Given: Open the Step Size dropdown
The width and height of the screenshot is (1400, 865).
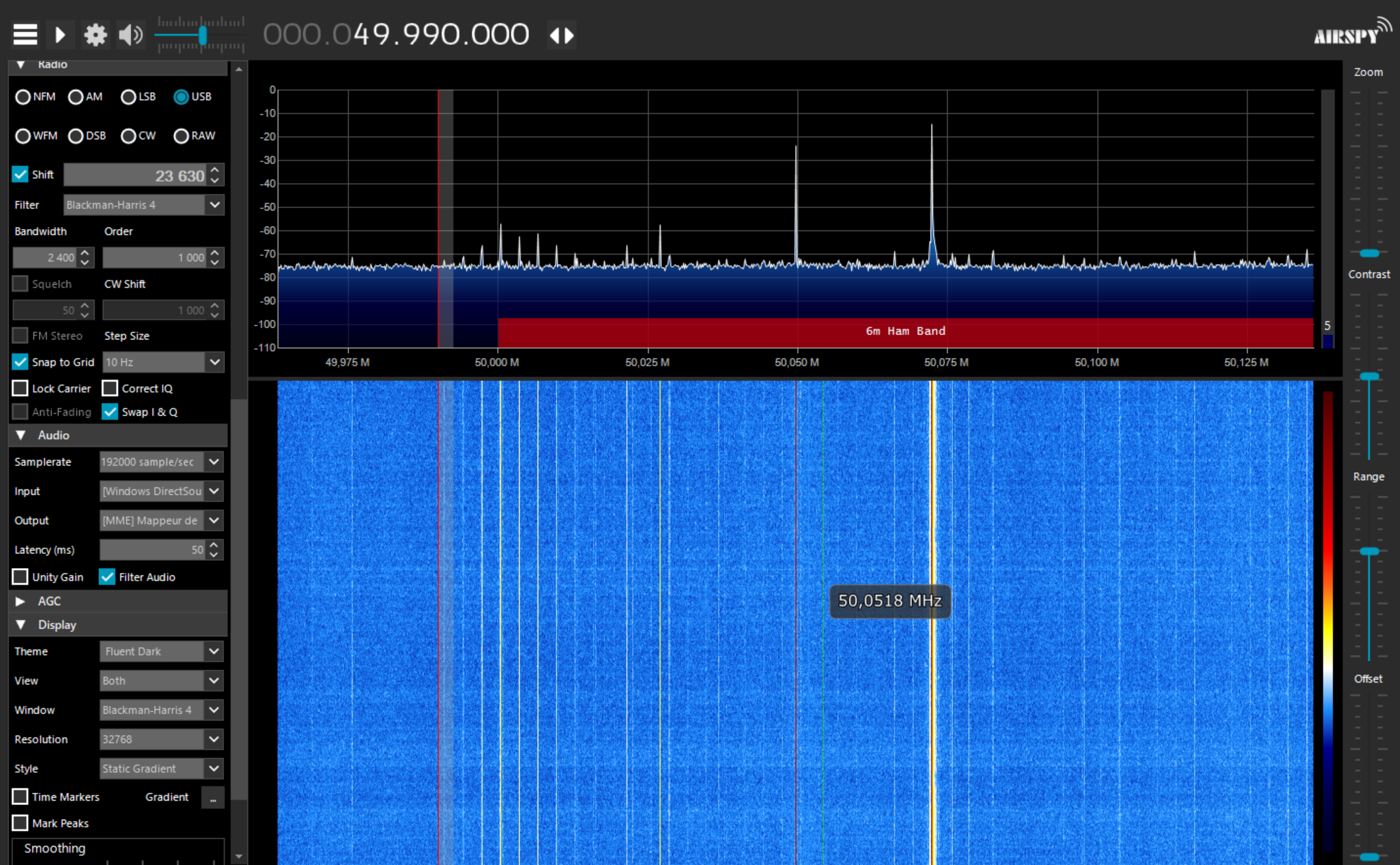Looking at the screenshot, I should point(214,362).
